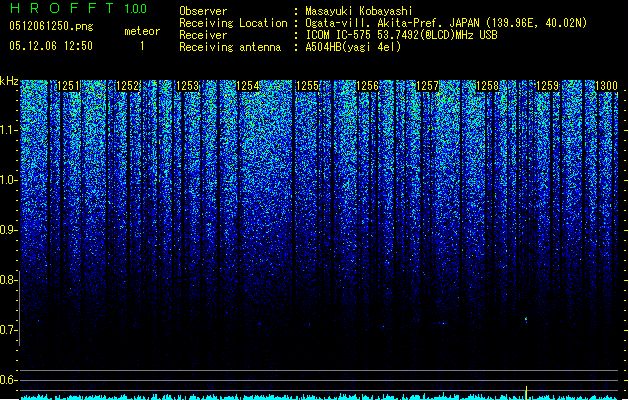This screenshot has width=629, height=400.
Task: Click the 1255 time marker
Action: [x=307, y=86]
